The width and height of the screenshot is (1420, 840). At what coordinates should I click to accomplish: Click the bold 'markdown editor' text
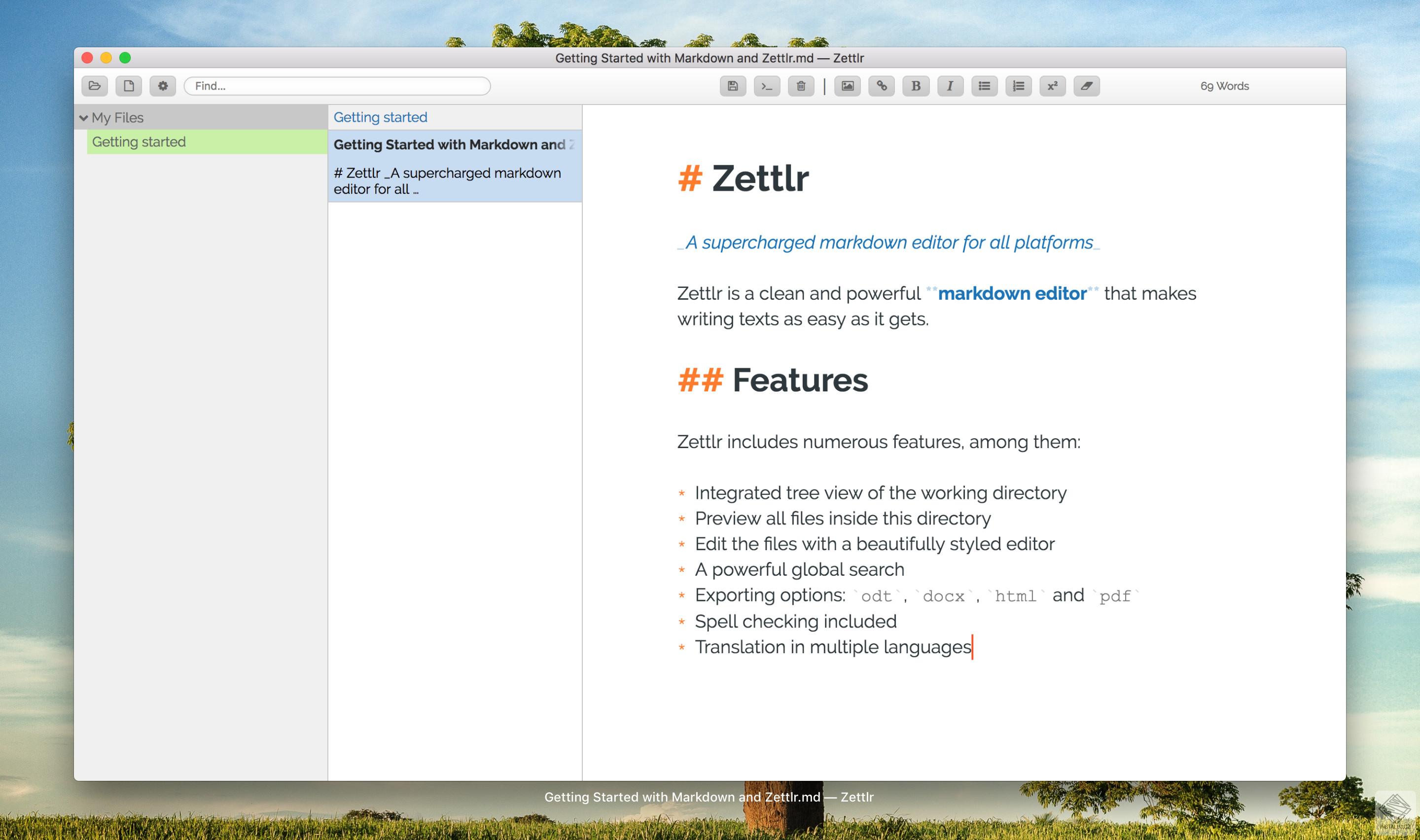1012,293
